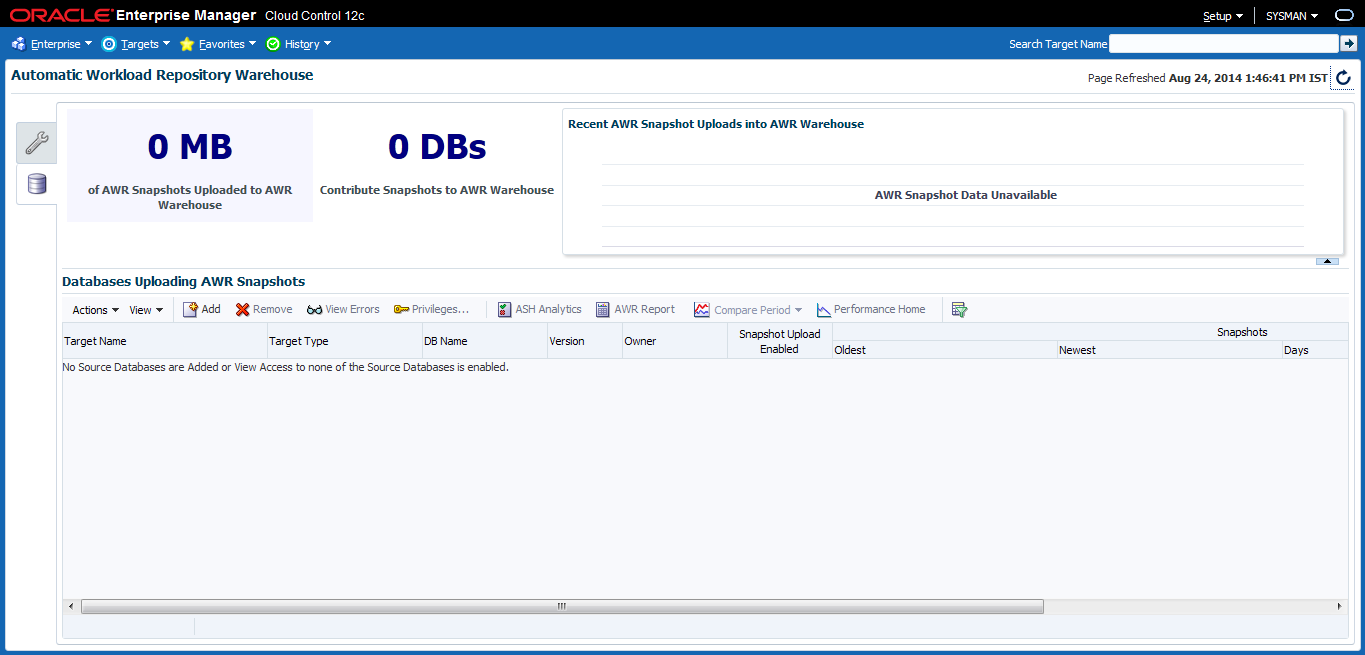
Task: Click the AWR Report icon
Action: click(603, 310)
